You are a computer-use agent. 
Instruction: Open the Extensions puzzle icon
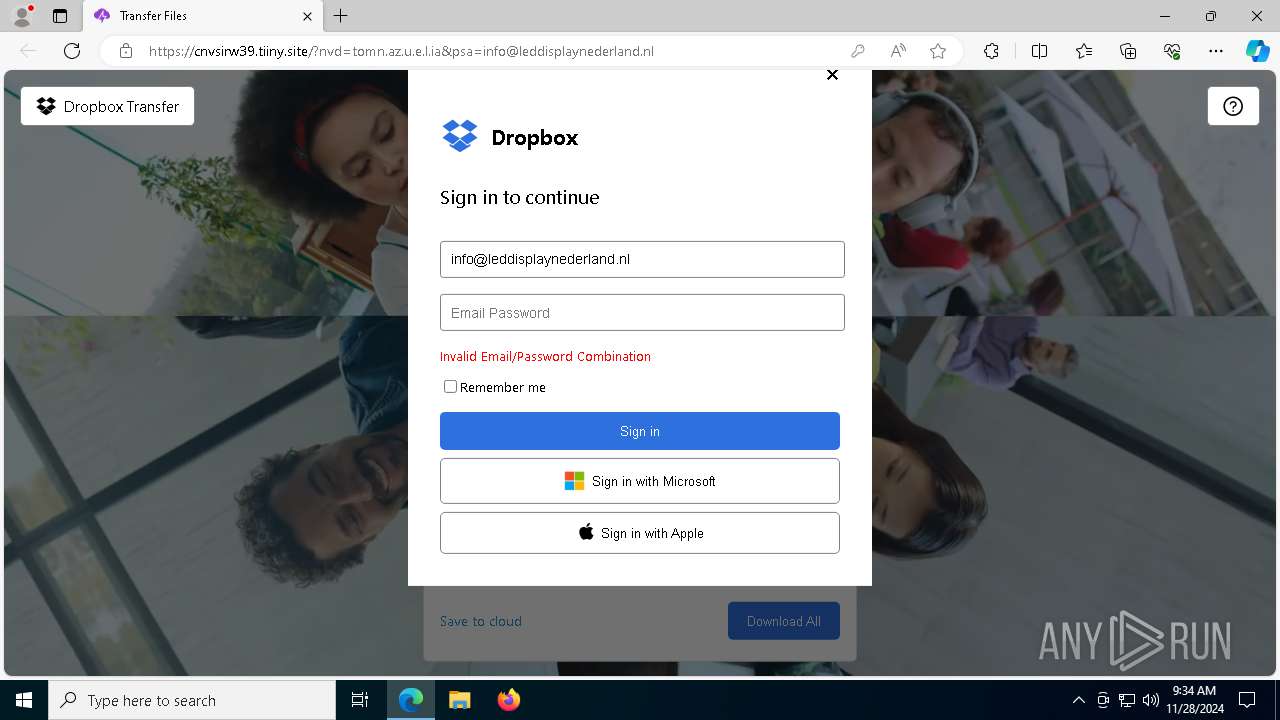[x=991, y=51]
